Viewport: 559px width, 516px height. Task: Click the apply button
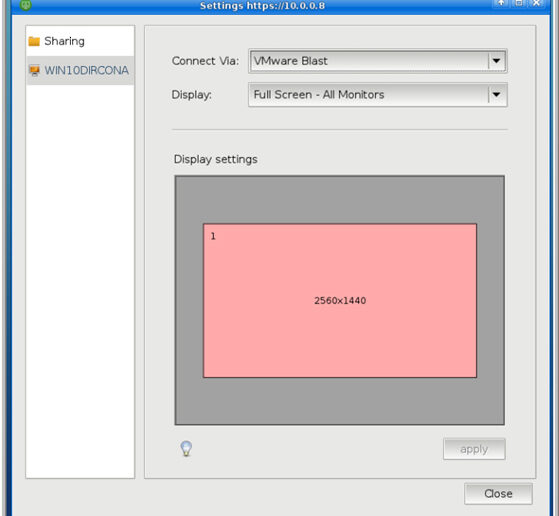(474, 449)
